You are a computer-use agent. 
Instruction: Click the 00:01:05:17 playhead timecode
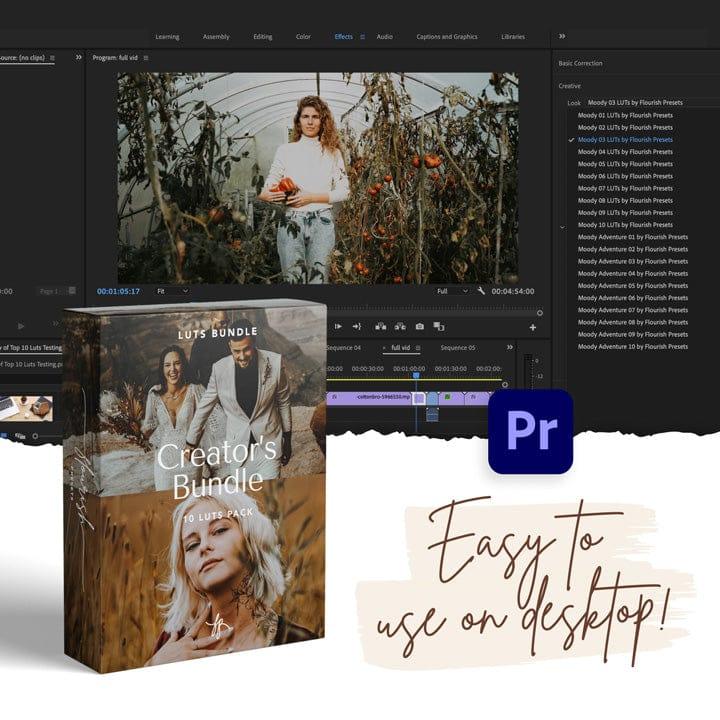pyautogui.click(x=118, y=291)
